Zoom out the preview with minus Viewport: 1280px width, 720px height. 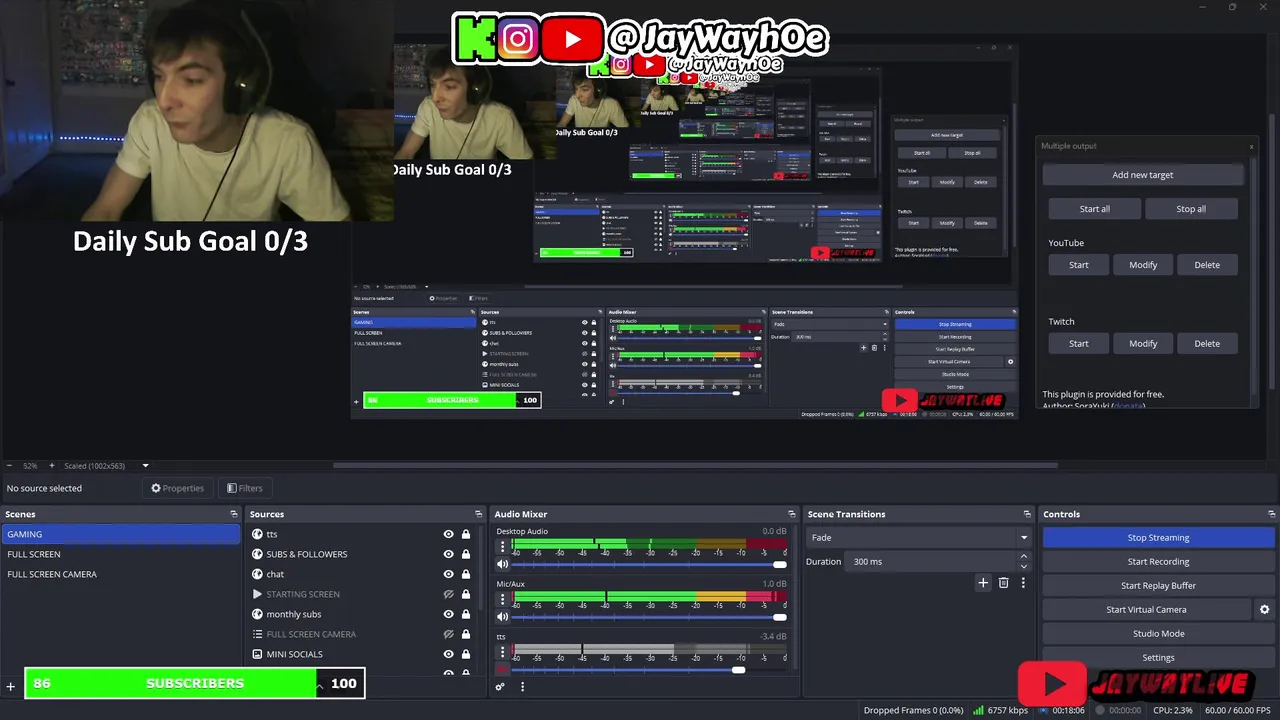tap(9, 466)
